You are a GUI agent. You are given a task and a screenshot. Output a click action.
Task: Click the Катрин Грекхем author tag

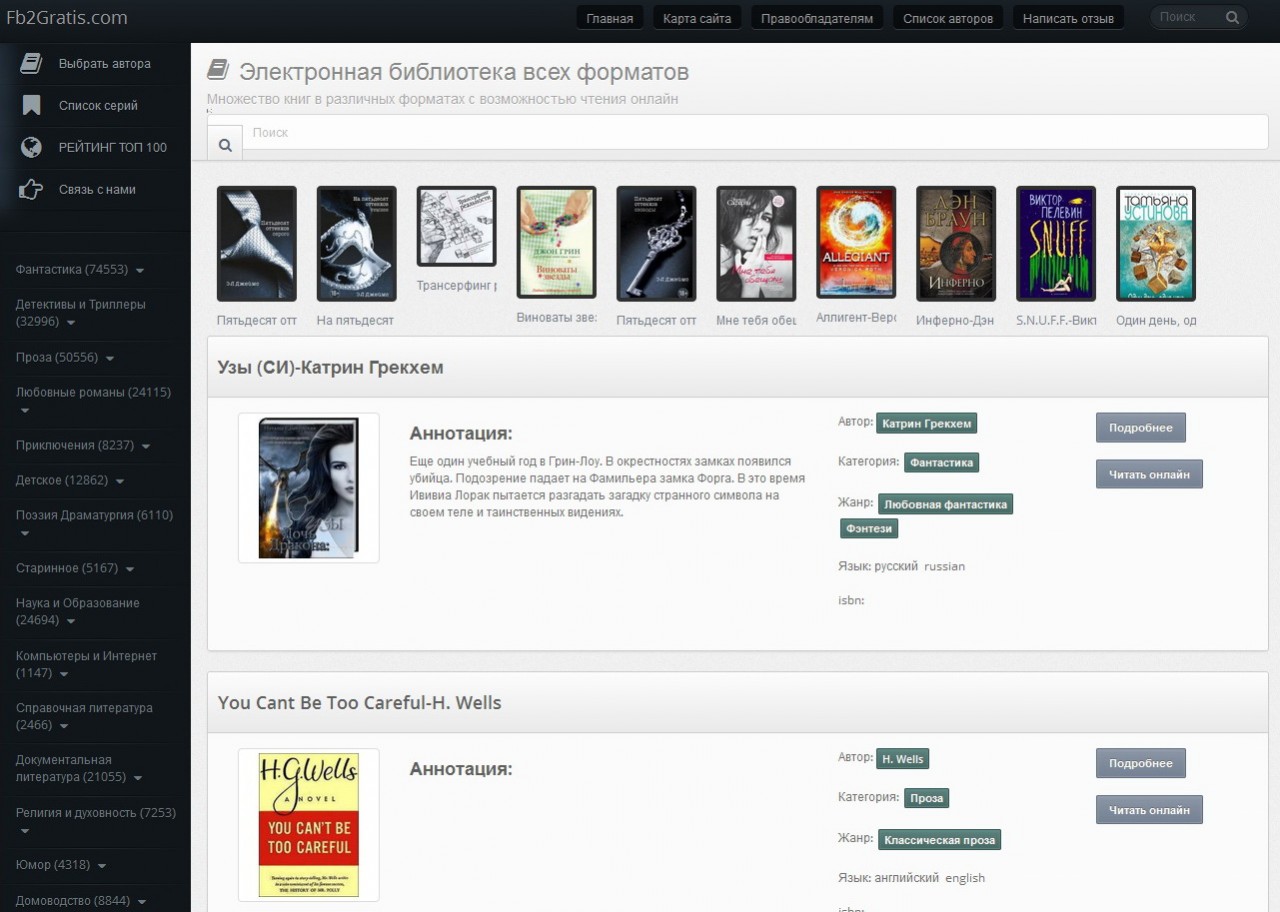926,423
